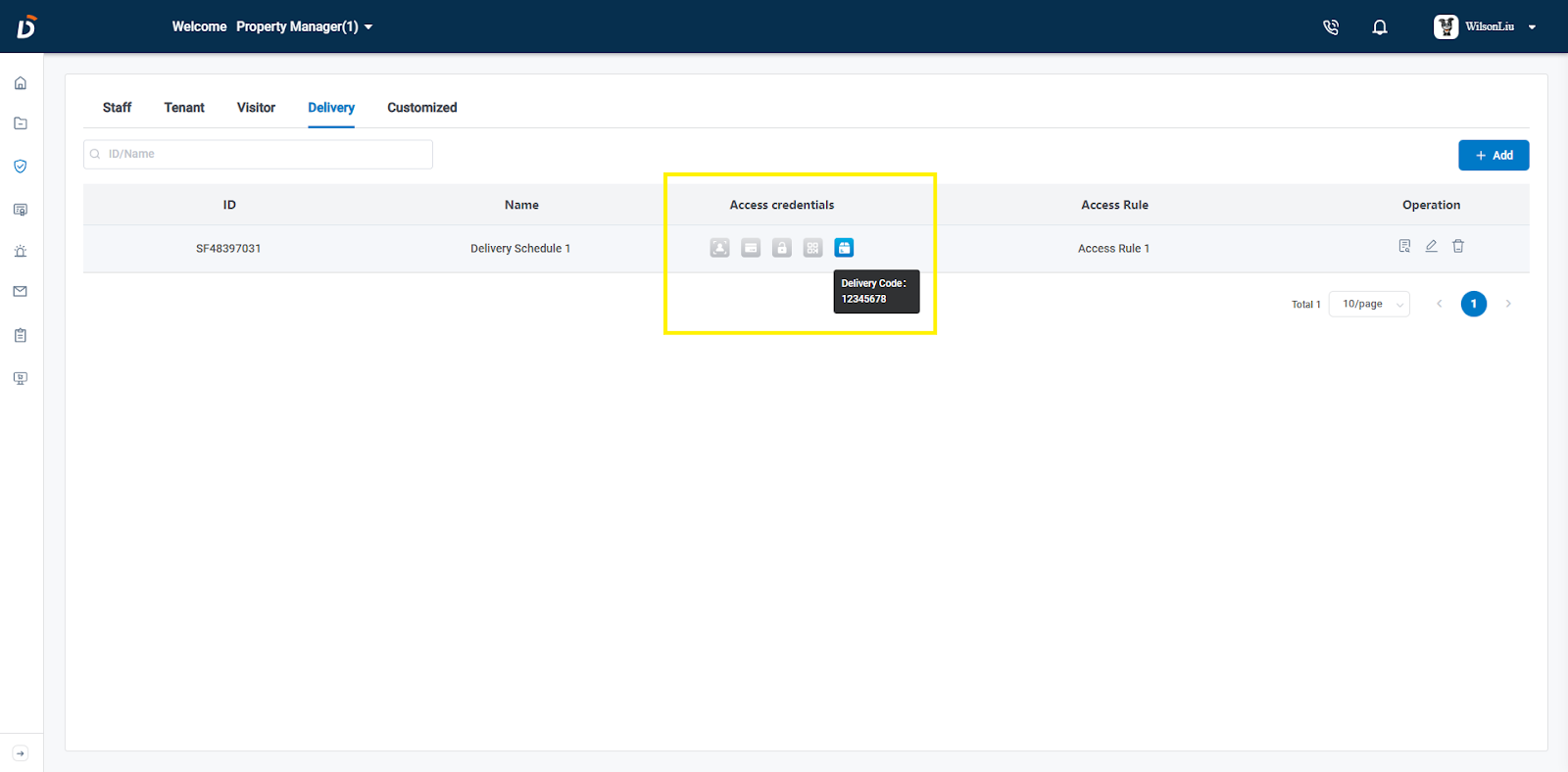Open the alarm icon in sidebar

[x=21, y=251]
